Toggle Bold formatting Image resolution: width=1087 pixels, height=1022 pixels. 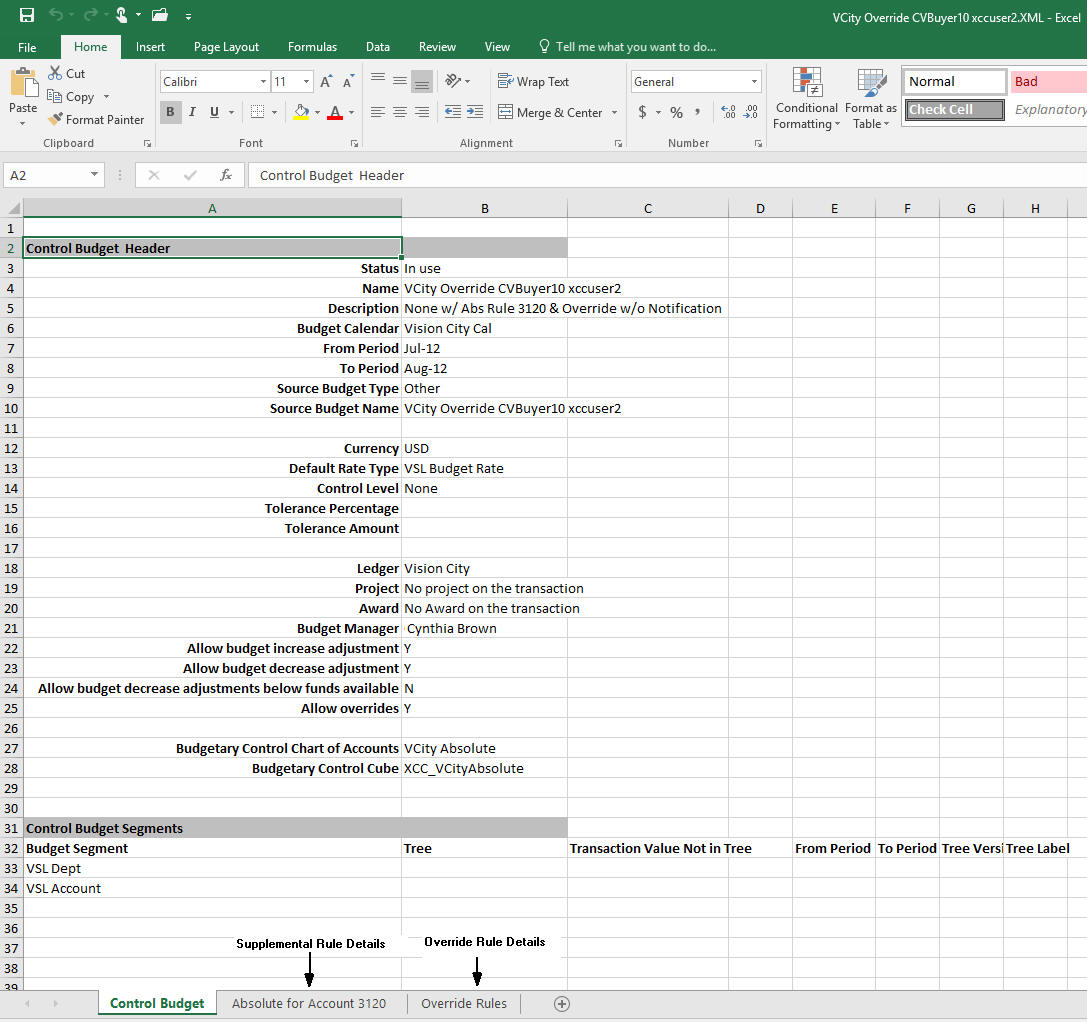(x=170, y=112)
